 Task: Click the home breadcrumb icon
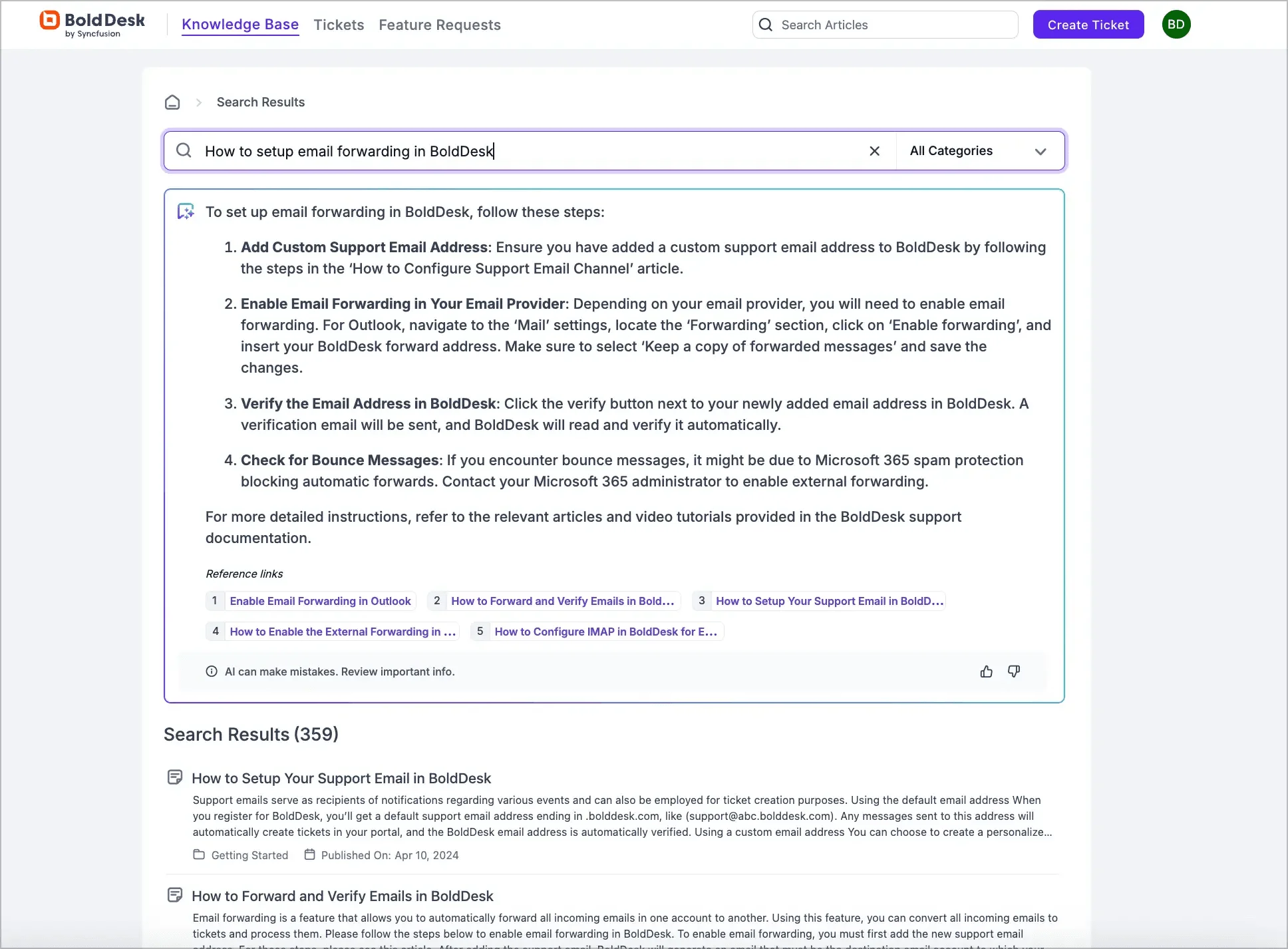(x=172, y=102)
